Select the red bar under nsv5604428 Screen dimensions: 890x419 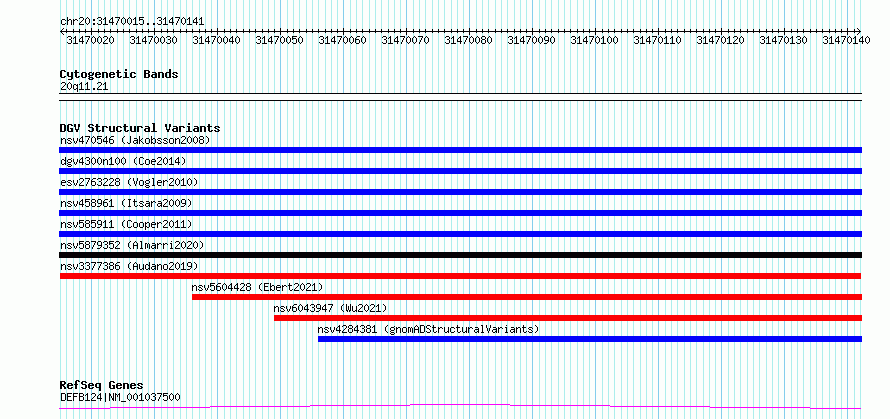(527, 297)
